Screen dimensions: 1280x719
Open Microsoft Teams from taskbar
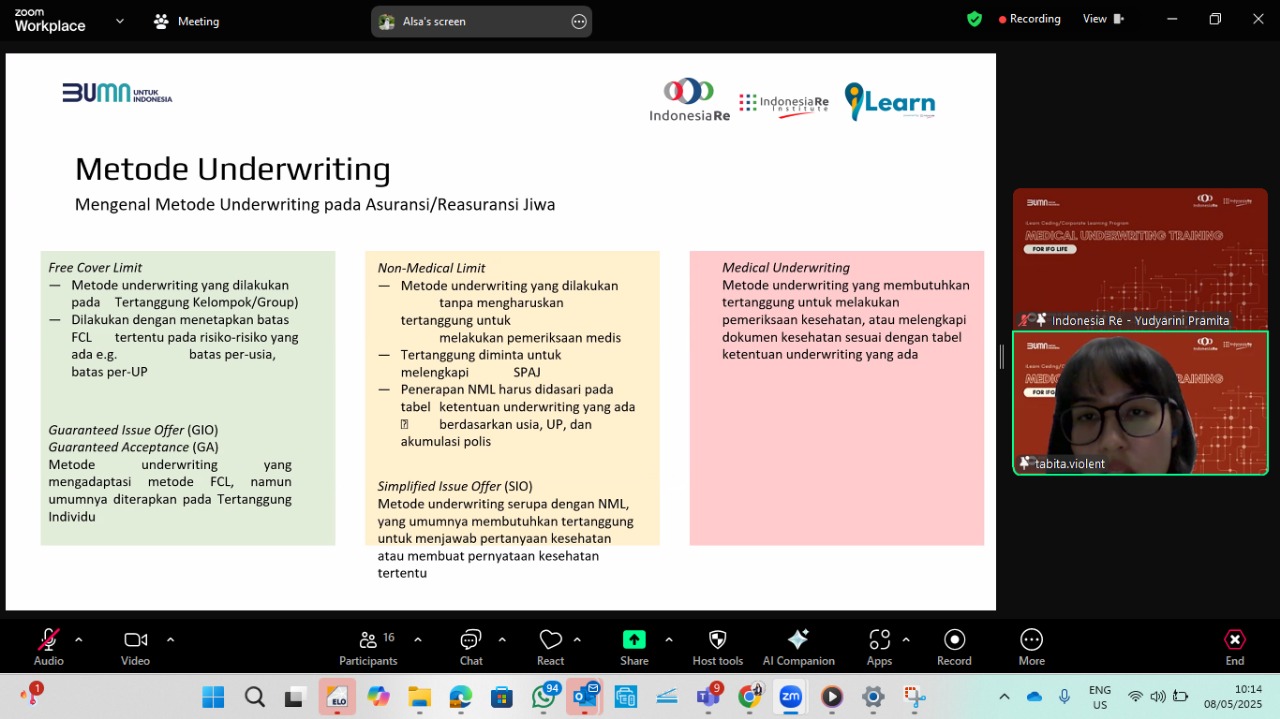pyautogui.click(x=708, y=696)
